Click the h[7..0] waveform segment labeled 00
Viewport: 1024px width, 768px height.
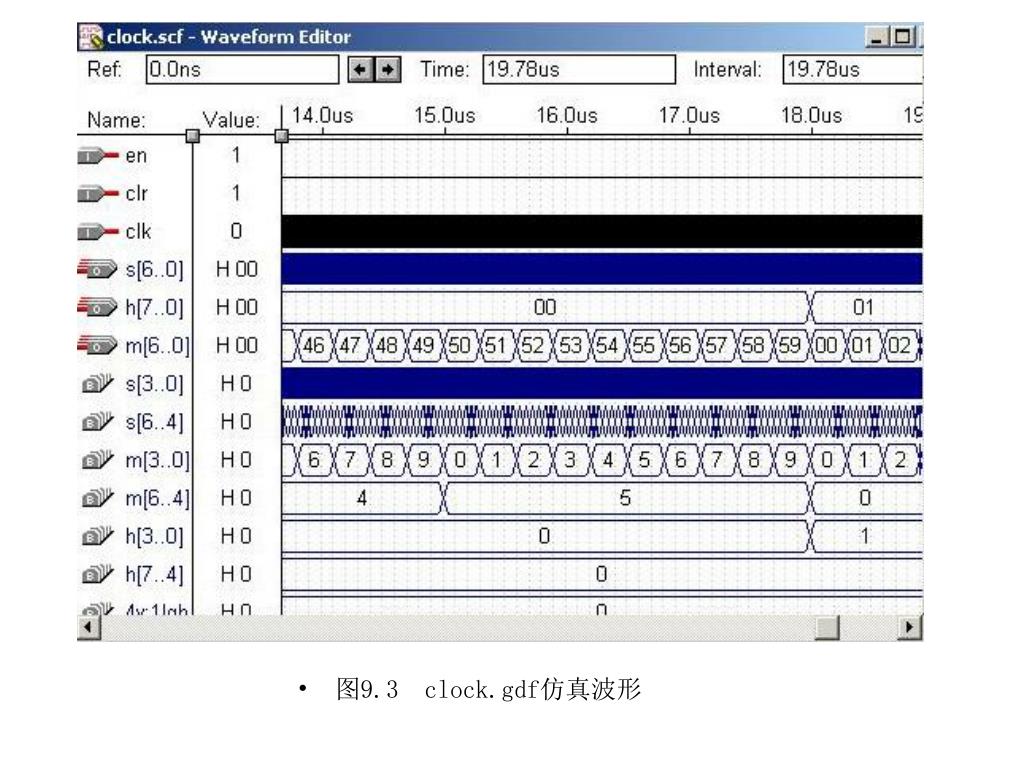[x=545, y=307]
